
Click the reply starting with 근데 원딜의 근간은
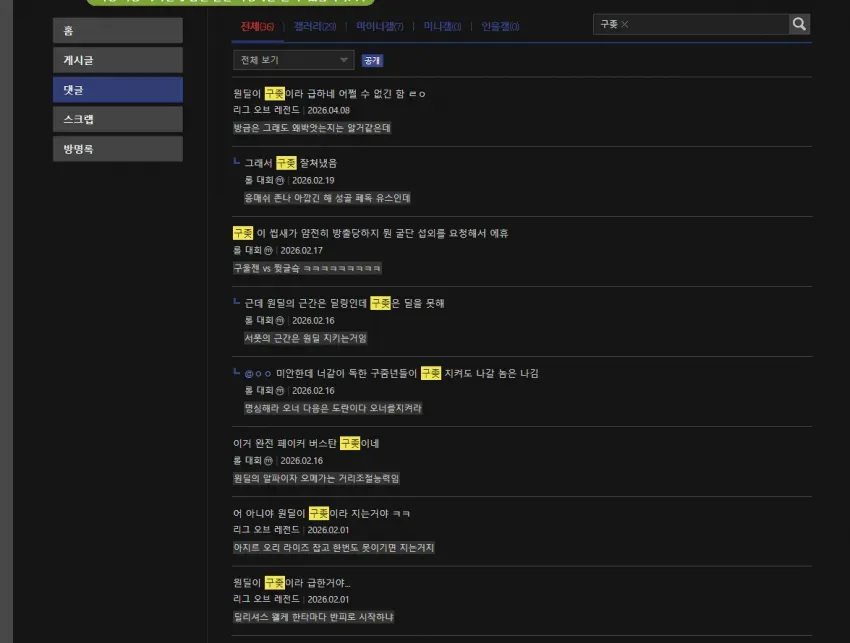tap(344, 303)
